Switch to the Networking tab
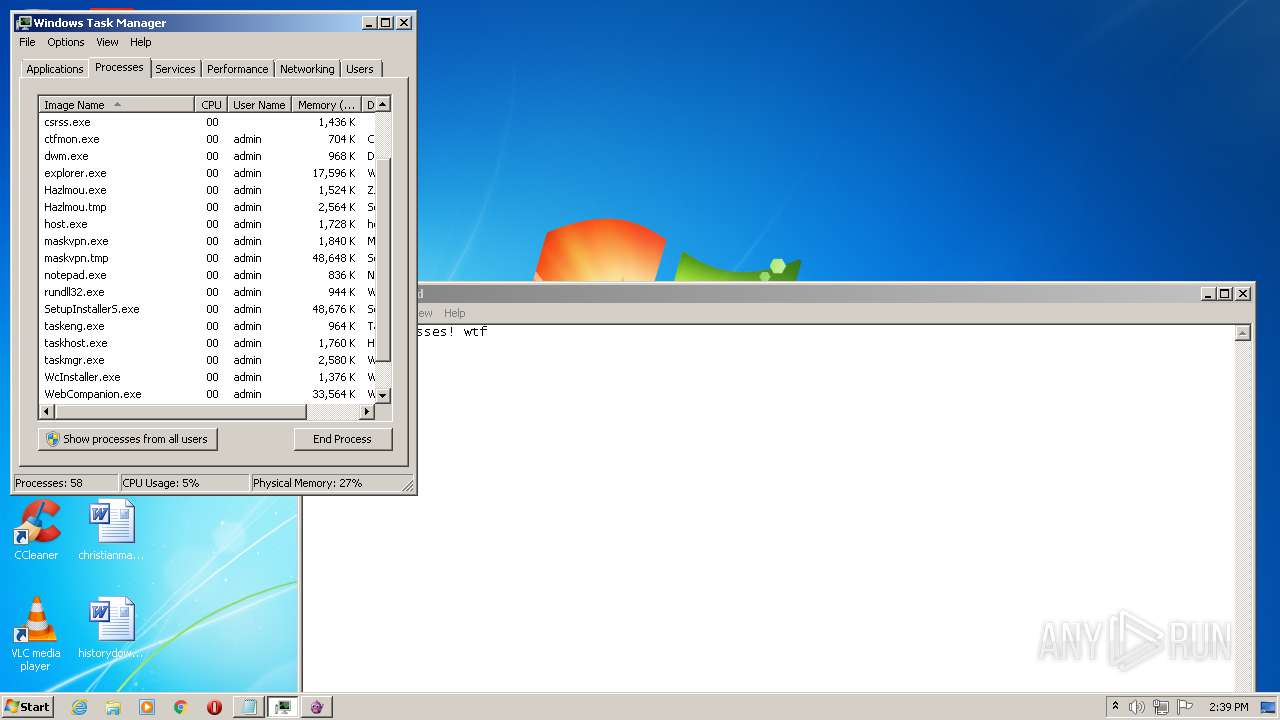This screenshot has height=720, width=1280. coord(307,69)
